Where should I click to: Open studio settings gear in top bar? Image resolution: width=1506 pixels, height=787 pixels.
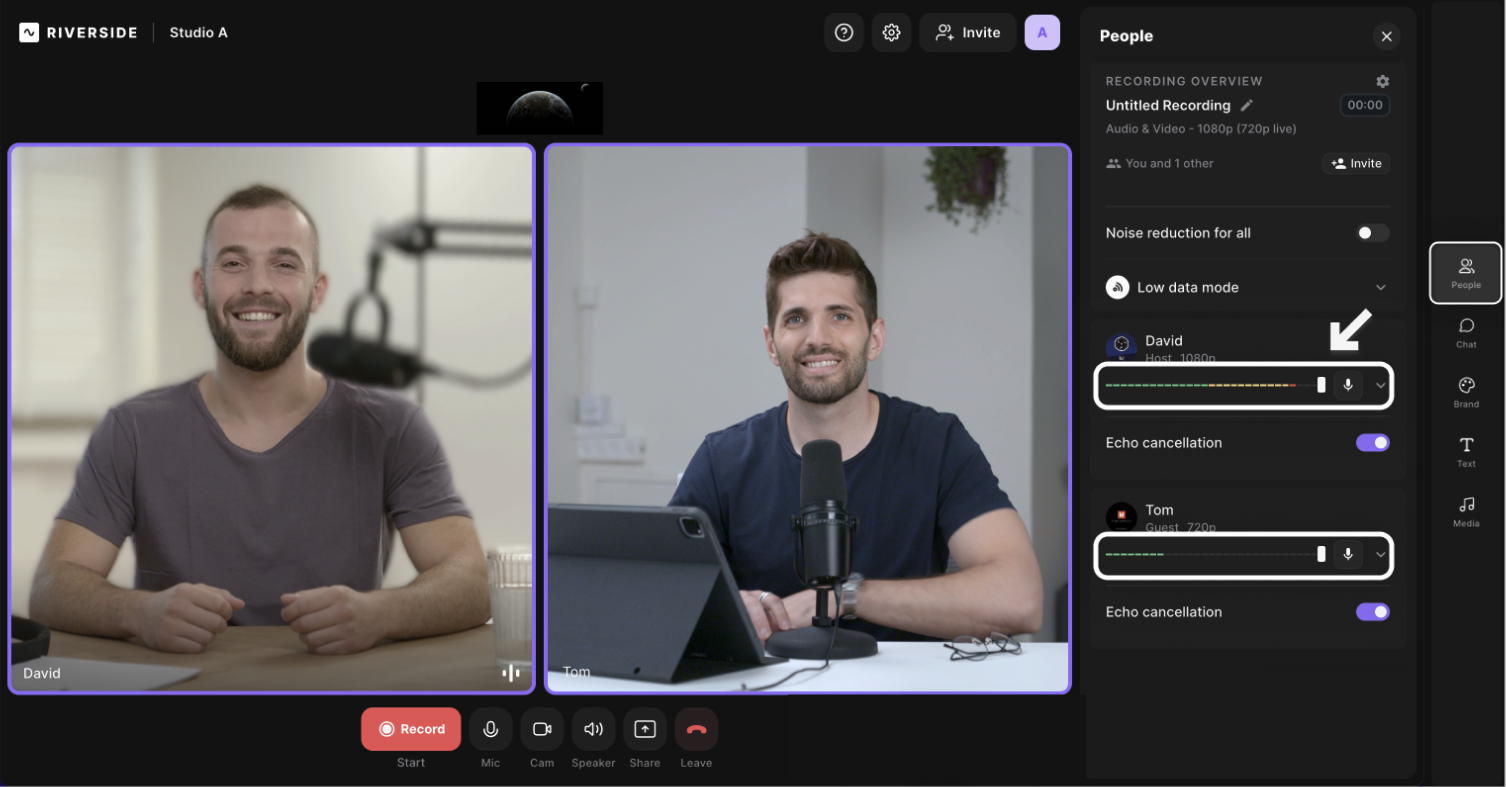(x=891, y=33)
